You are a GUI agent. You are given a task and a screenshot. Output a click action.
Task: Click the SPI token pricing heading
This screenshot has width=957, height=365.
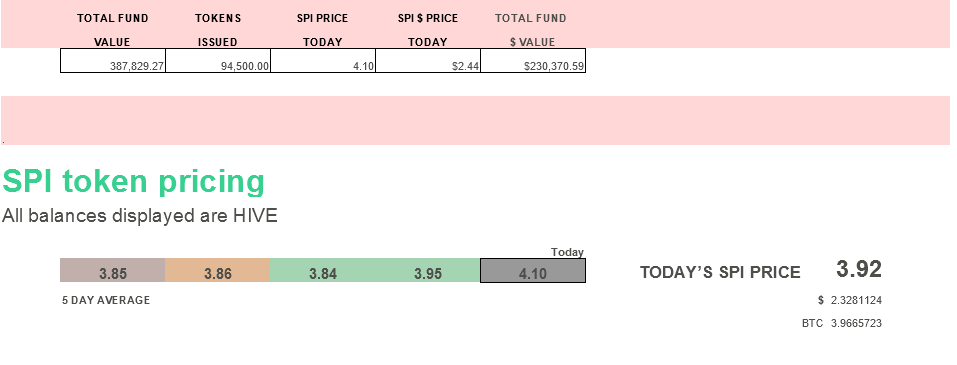pos(134,181)
